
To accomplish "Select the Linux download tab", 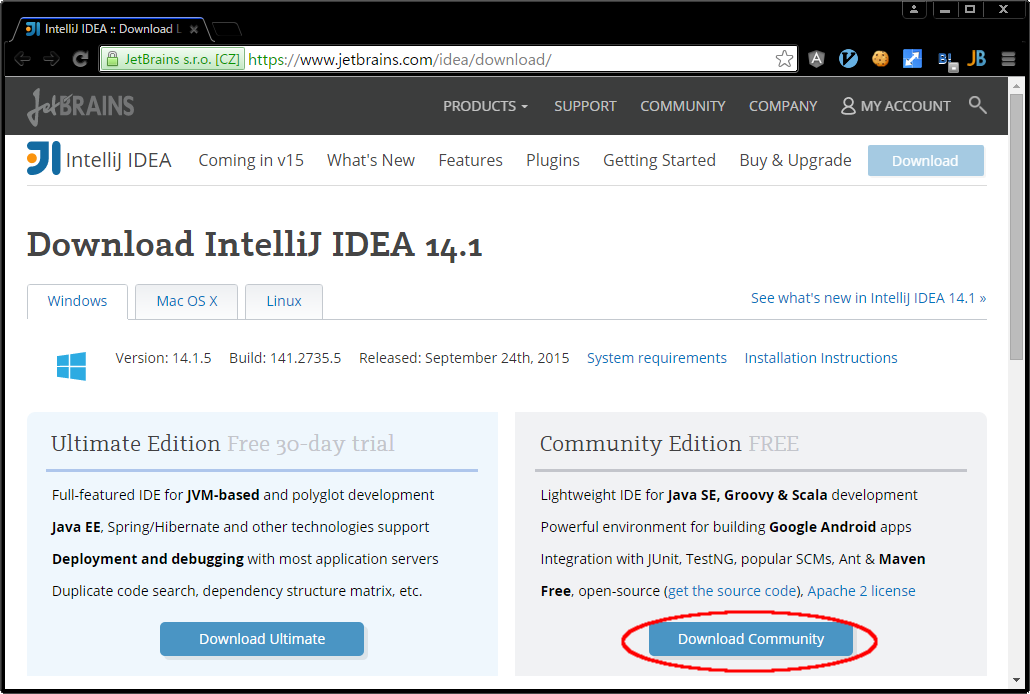I will 284,300.
